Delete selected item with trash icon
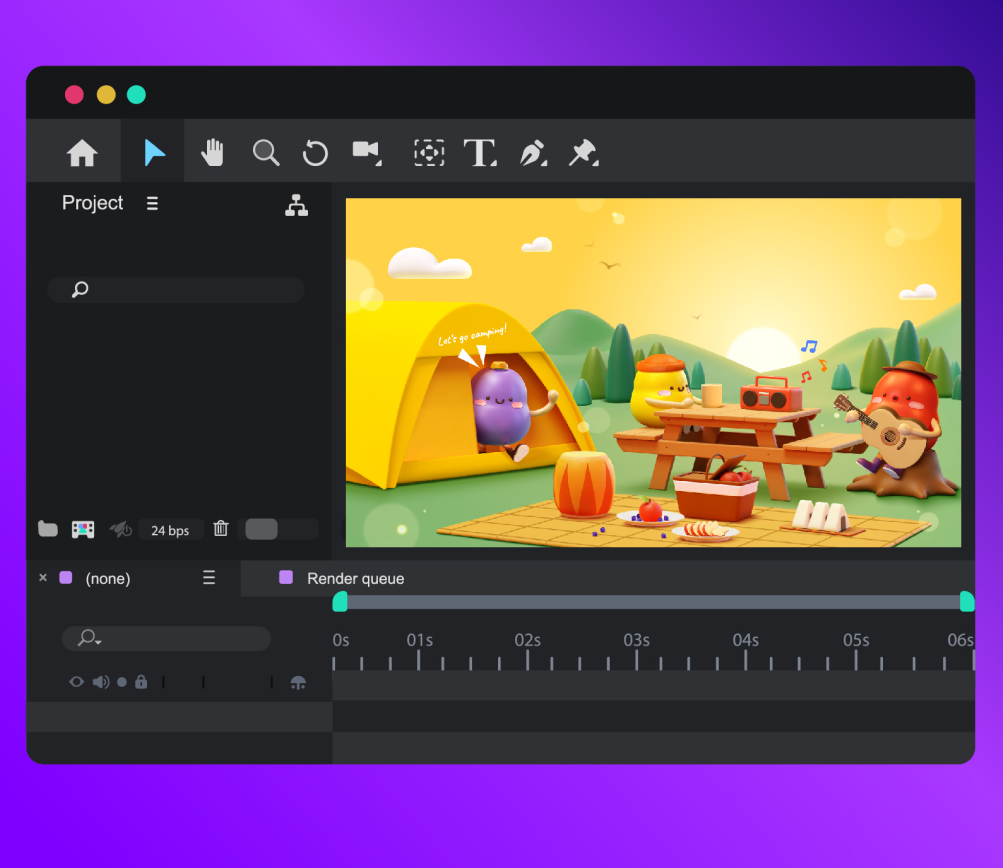The image size is (1003, 868). coord(221,529)
